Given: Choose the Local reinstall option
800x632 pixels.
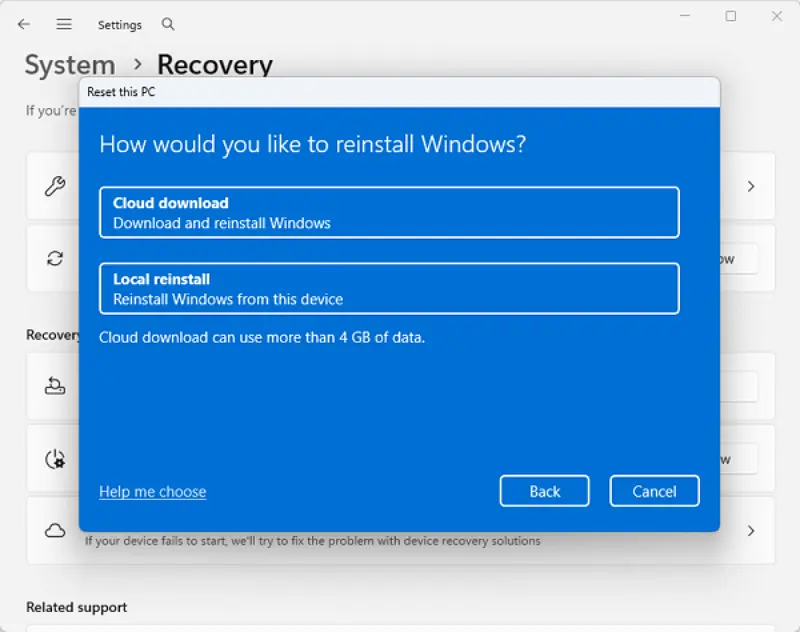Looking at the screenshot, I should pos(389,288).
